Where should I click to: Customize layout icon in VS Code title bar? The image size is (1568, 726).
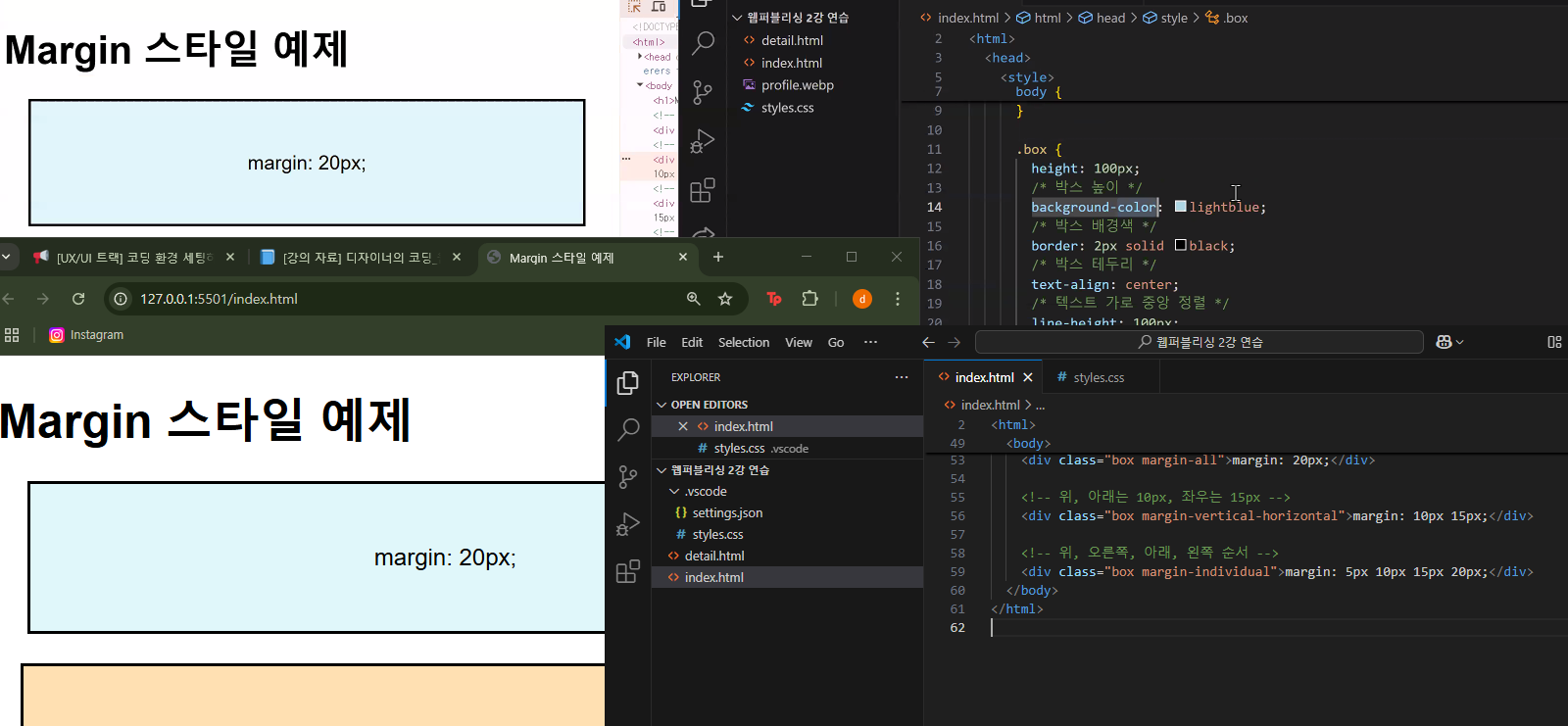tap(1554, 342)
